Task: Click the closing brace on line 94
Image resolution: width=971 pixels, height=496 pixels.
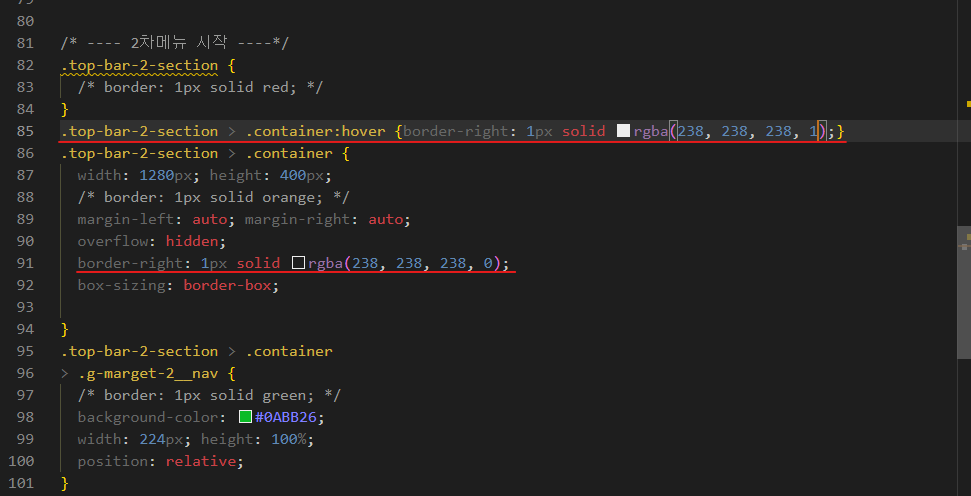Action: tap(64, 329)
